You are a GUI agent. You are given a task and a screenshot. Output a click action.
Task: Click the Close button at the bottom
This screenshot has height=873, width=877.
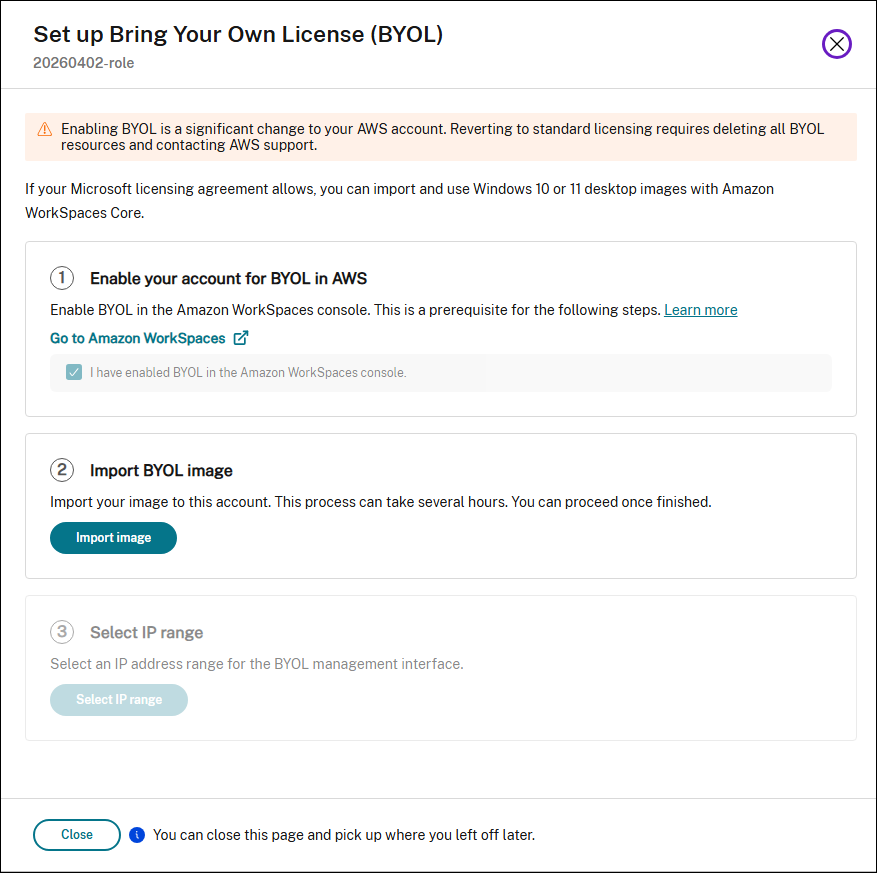point(77,834)
